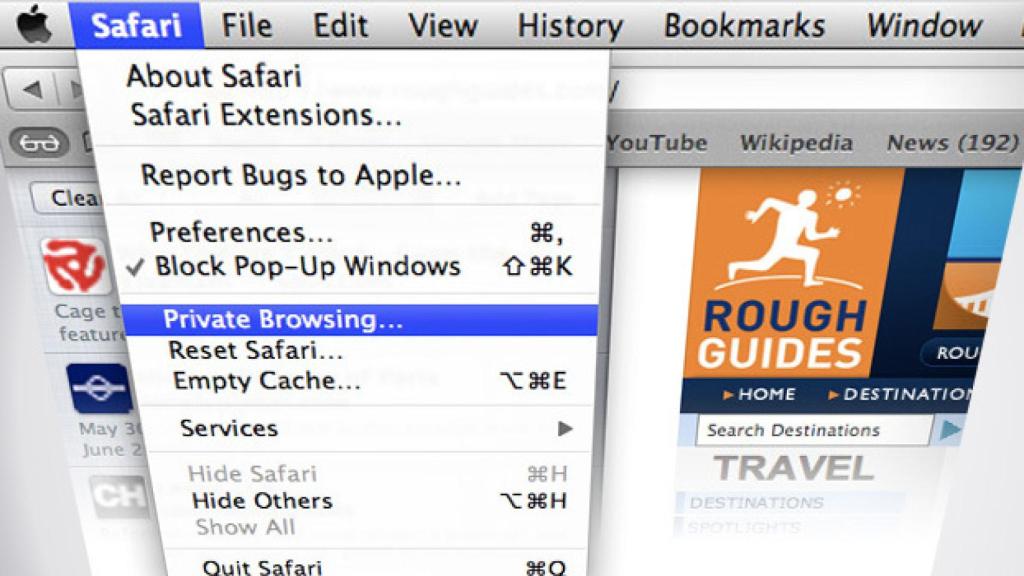This screenshot has width=1024, height=576.
Task: Open the View menu
Action: coord(443,26)
